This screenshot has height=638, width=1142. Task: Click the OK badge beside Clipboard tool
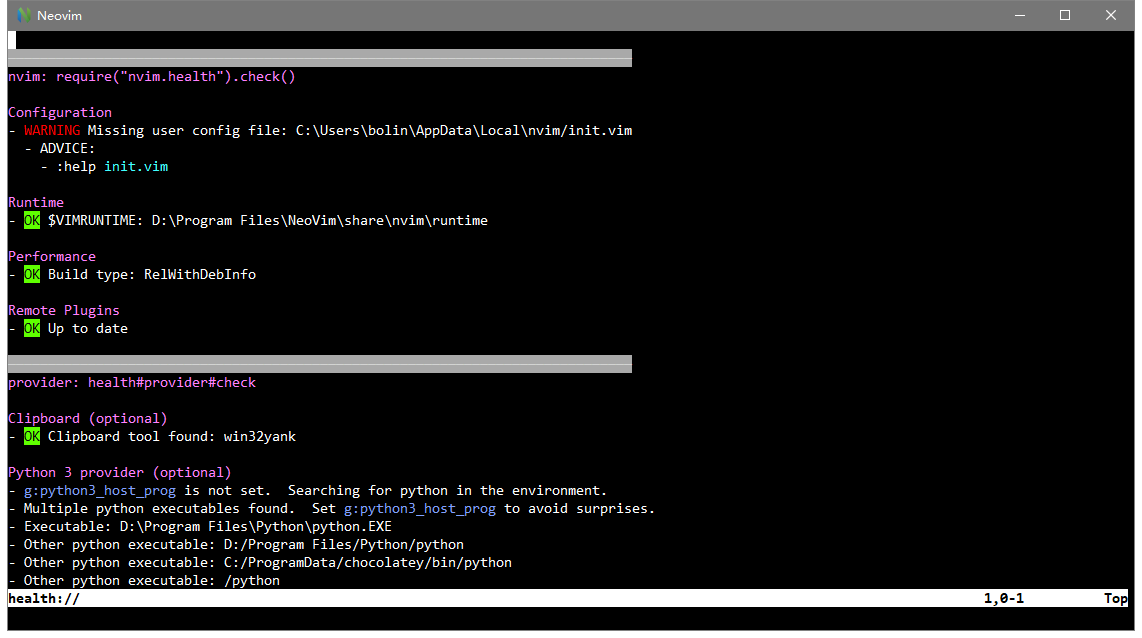tap(32, 436)
